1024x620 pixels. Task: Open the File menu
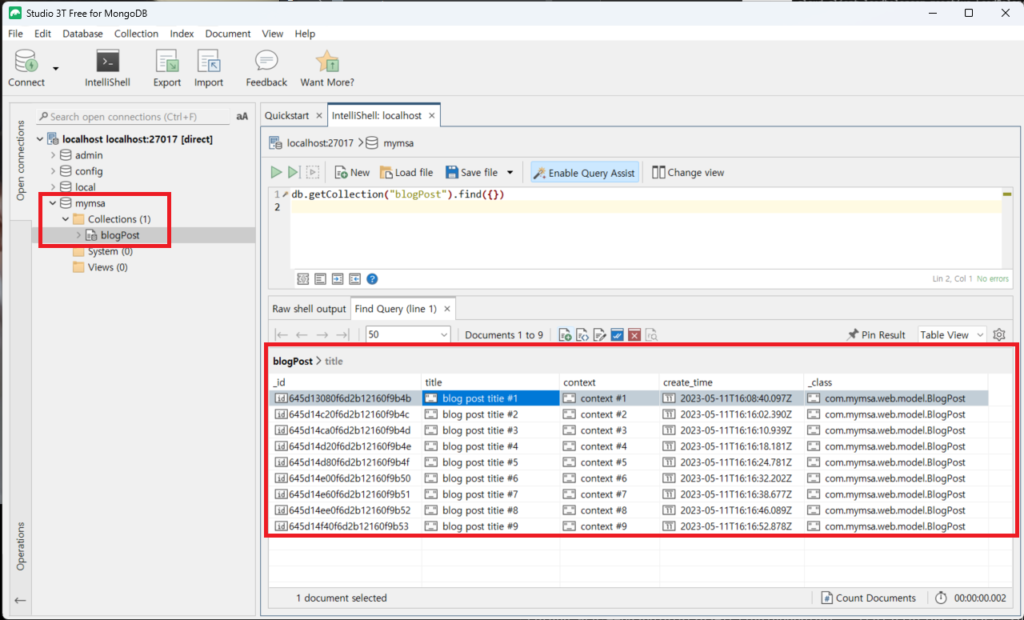coord(15,34)
